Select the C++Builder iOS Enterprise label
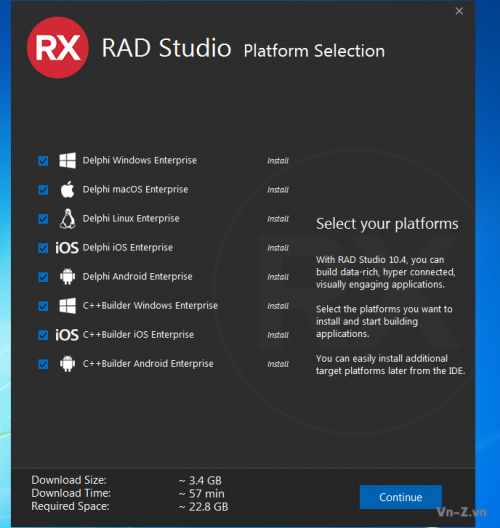 point(138,335)
